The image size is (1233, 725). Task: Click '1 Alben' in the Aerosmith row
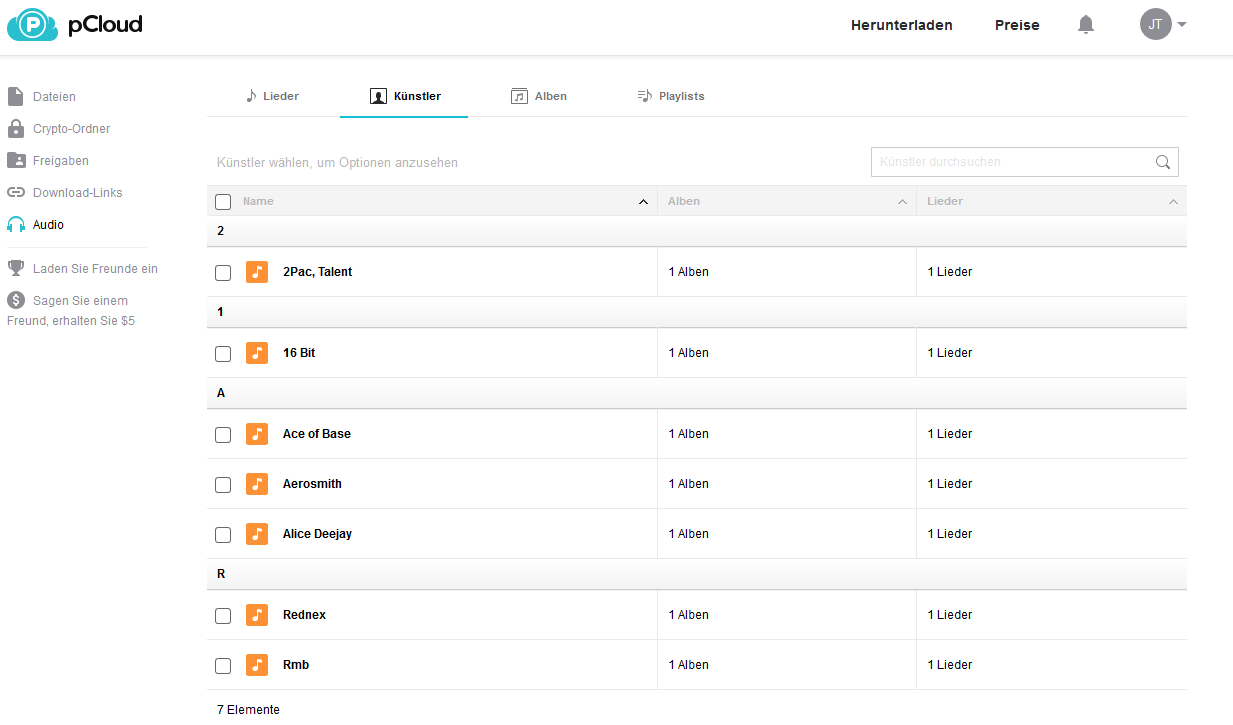click(688, 484)
